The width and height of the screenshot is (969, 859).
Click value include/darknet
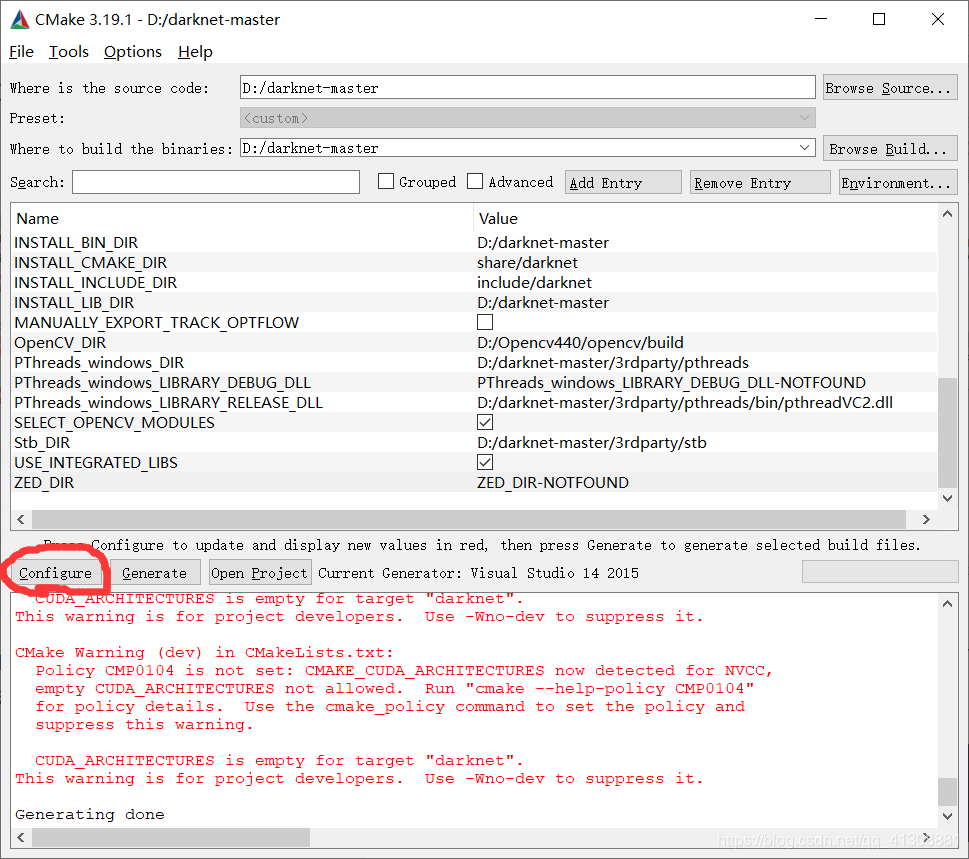tap(534, 282)
